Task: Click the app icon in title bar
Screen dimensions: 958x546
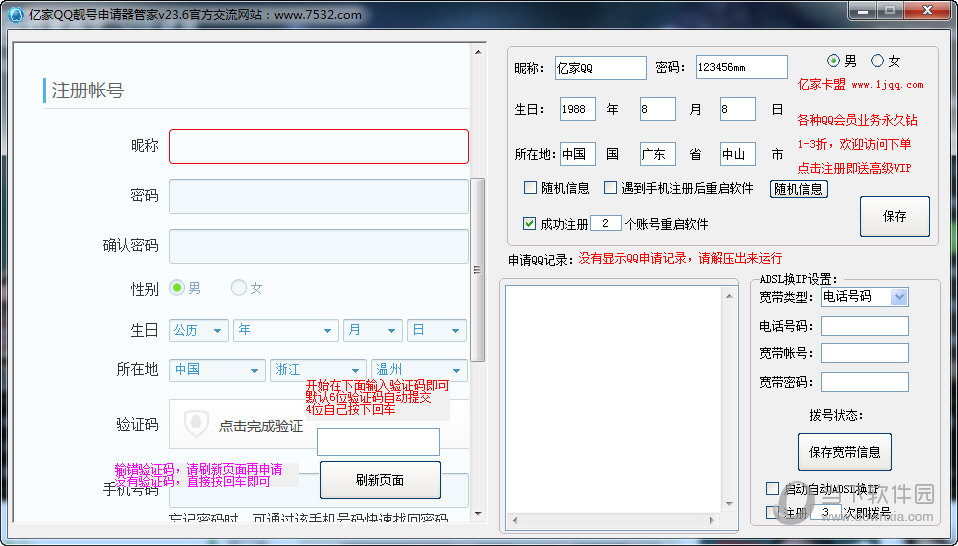Action: coord(15,14)
